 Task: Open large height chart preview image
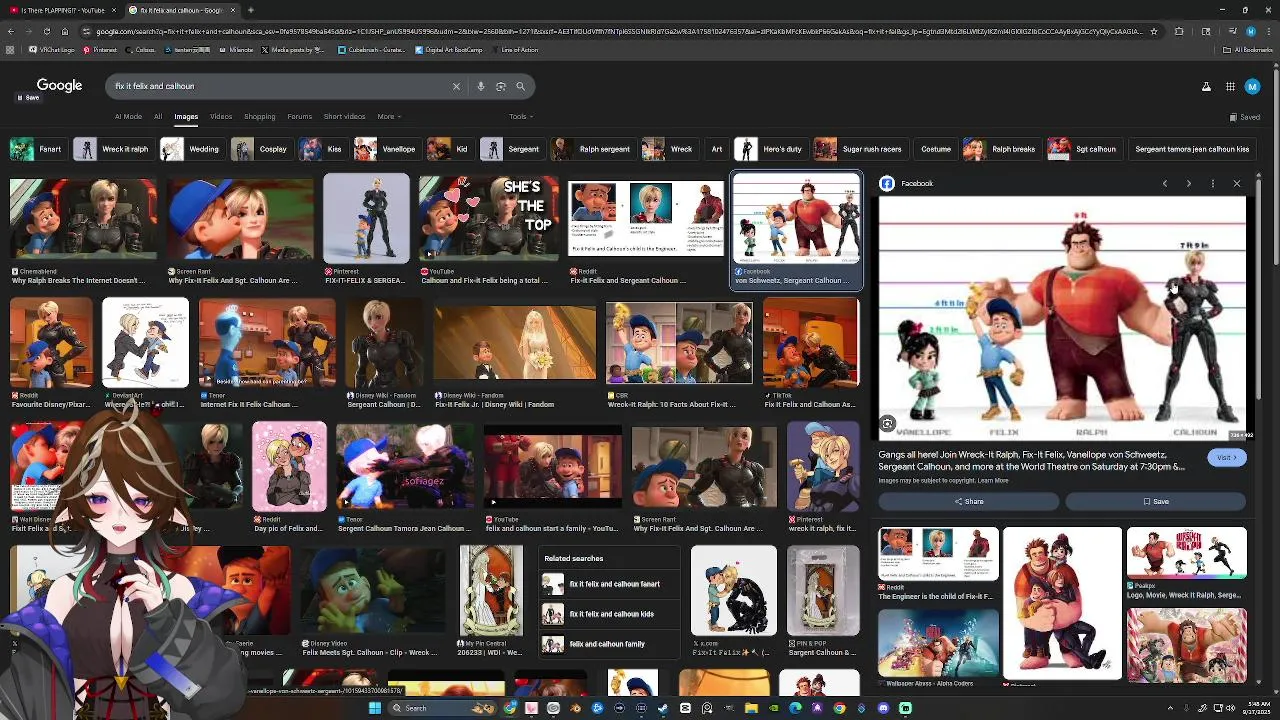click(1062, 318)
